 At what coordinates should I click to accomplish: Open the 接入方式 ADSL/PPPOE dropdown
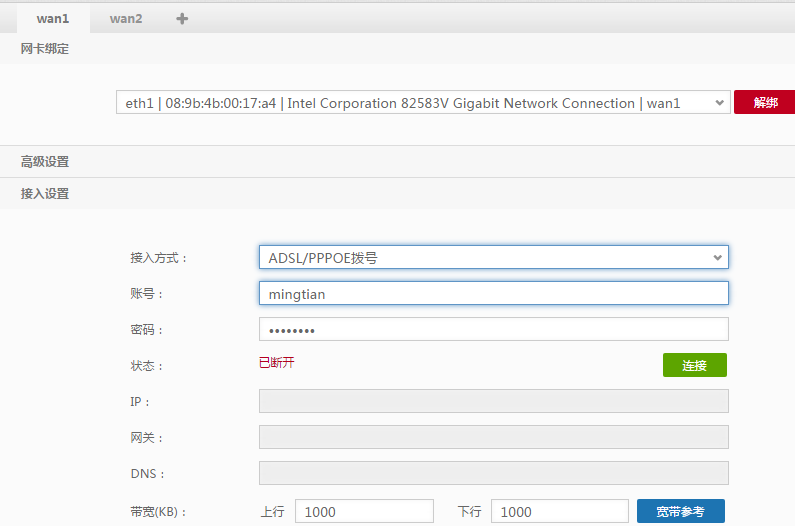[493, 257]
